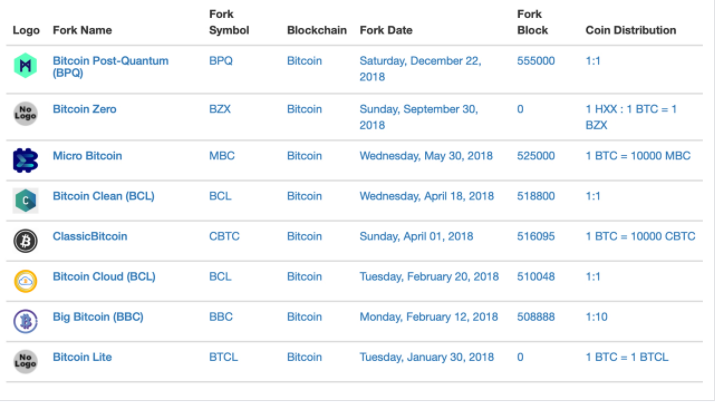Image resolution: width=715 pixels, height=402 pixels.
Task: Select the Bitcoin Lite fork name
Action: click(x=82, y=357)
